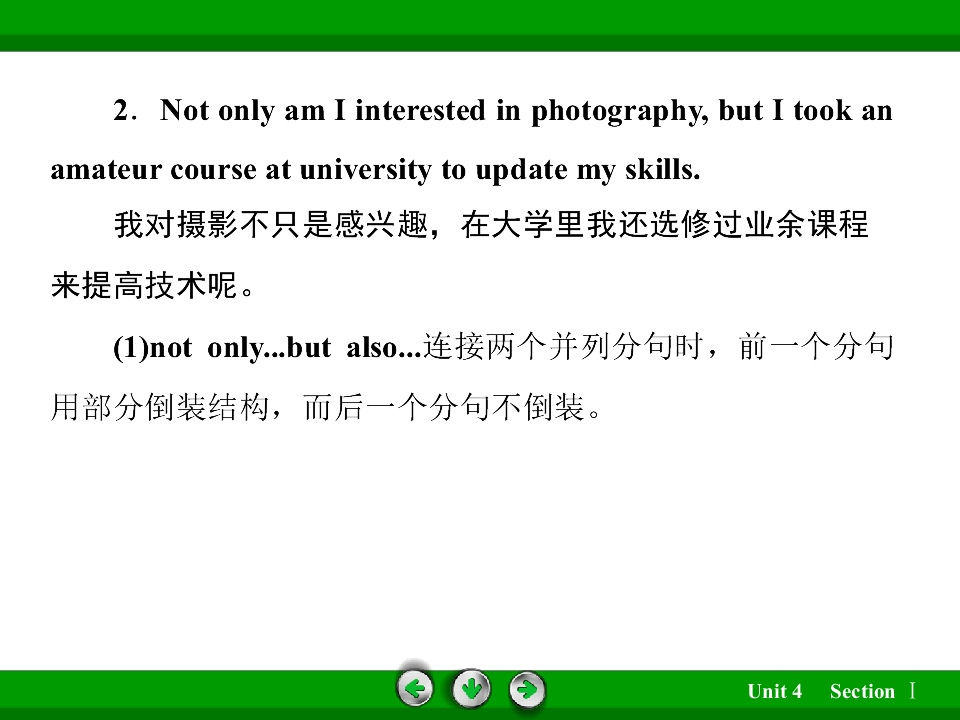The width and height of the screenshot is (960, 720).
Task: Click the green header bar at top
Action: [x=480, y=25]
